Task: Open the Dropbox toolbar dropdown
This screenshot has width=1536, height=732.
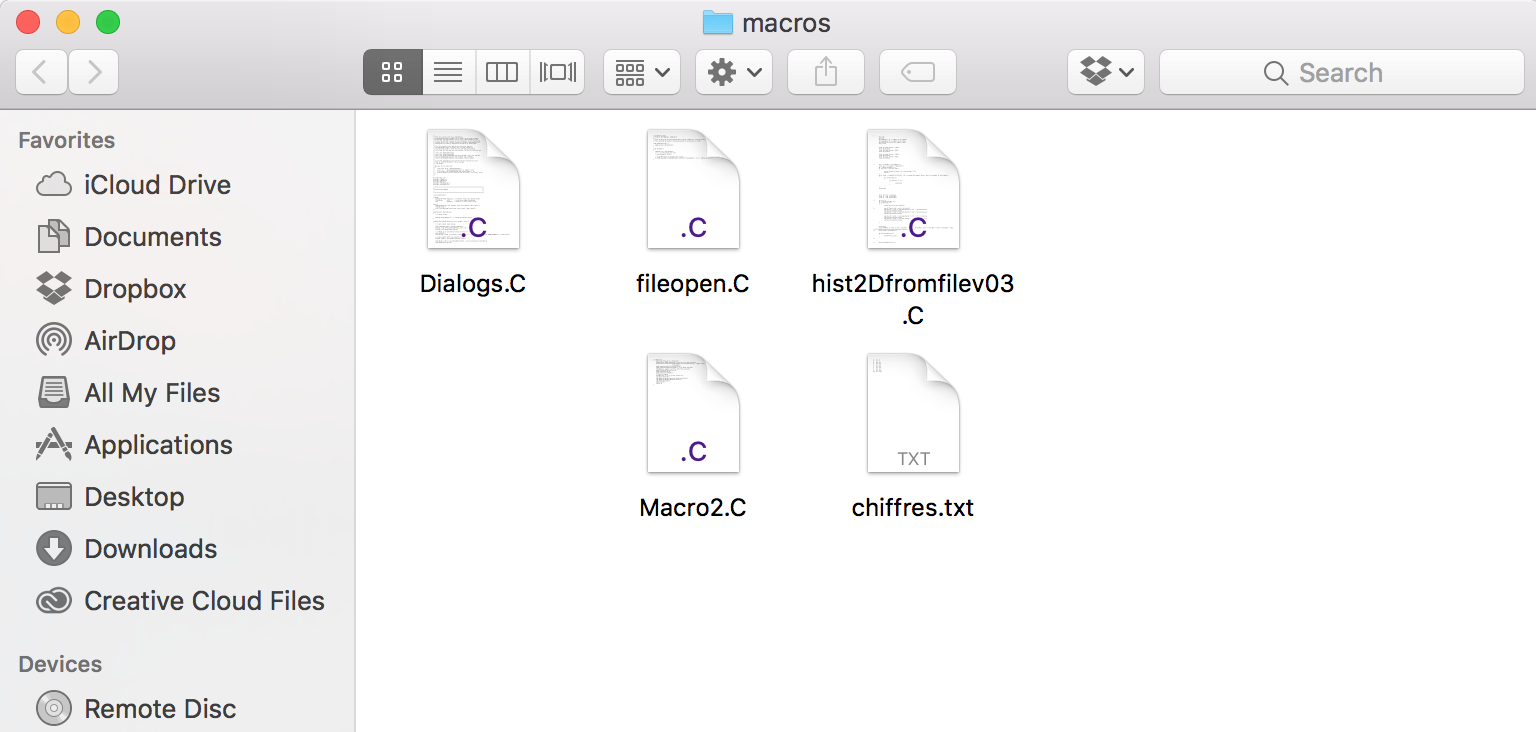Action: (x=1106, y=72)
